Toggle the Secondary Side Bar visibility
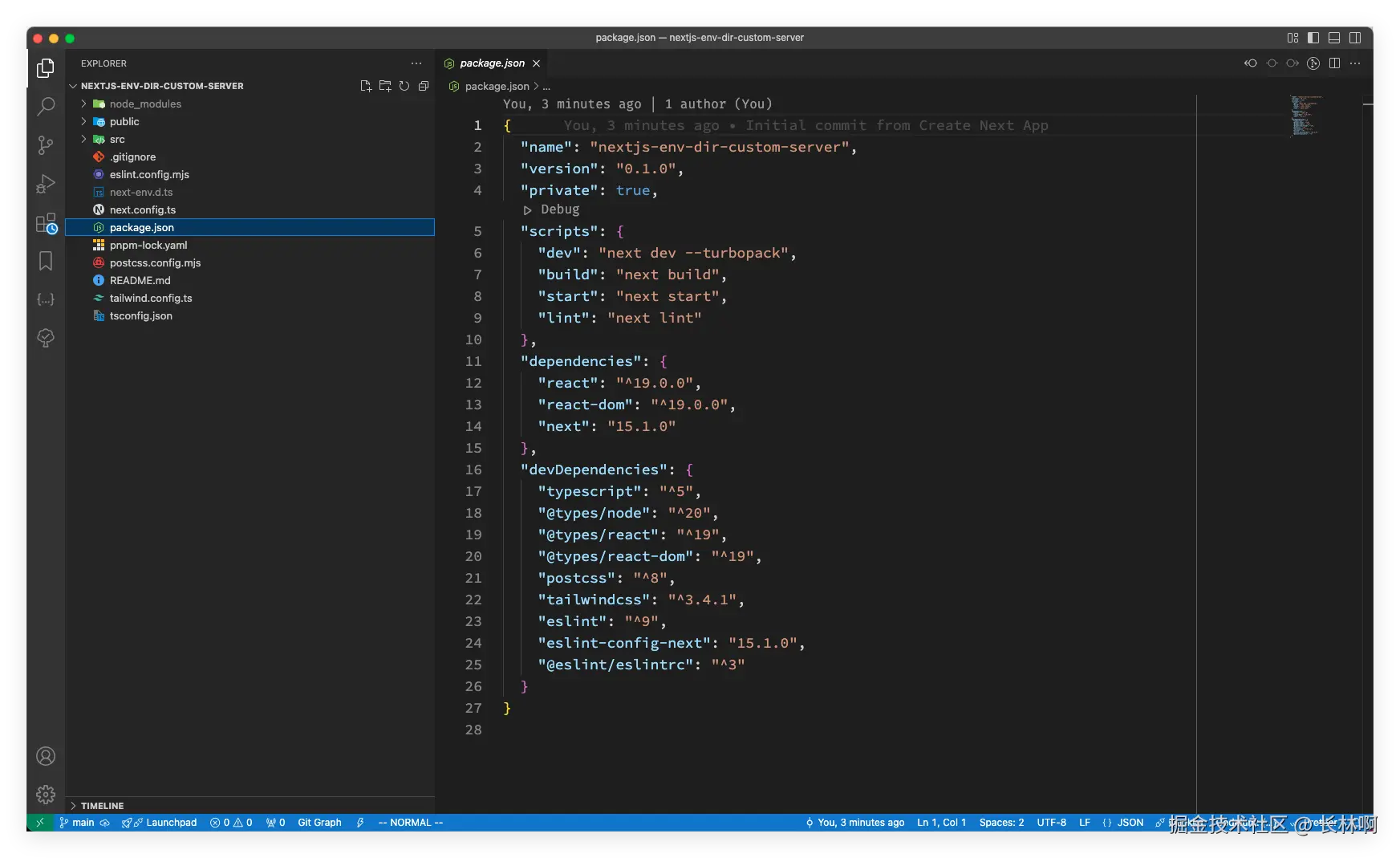 1355,38
